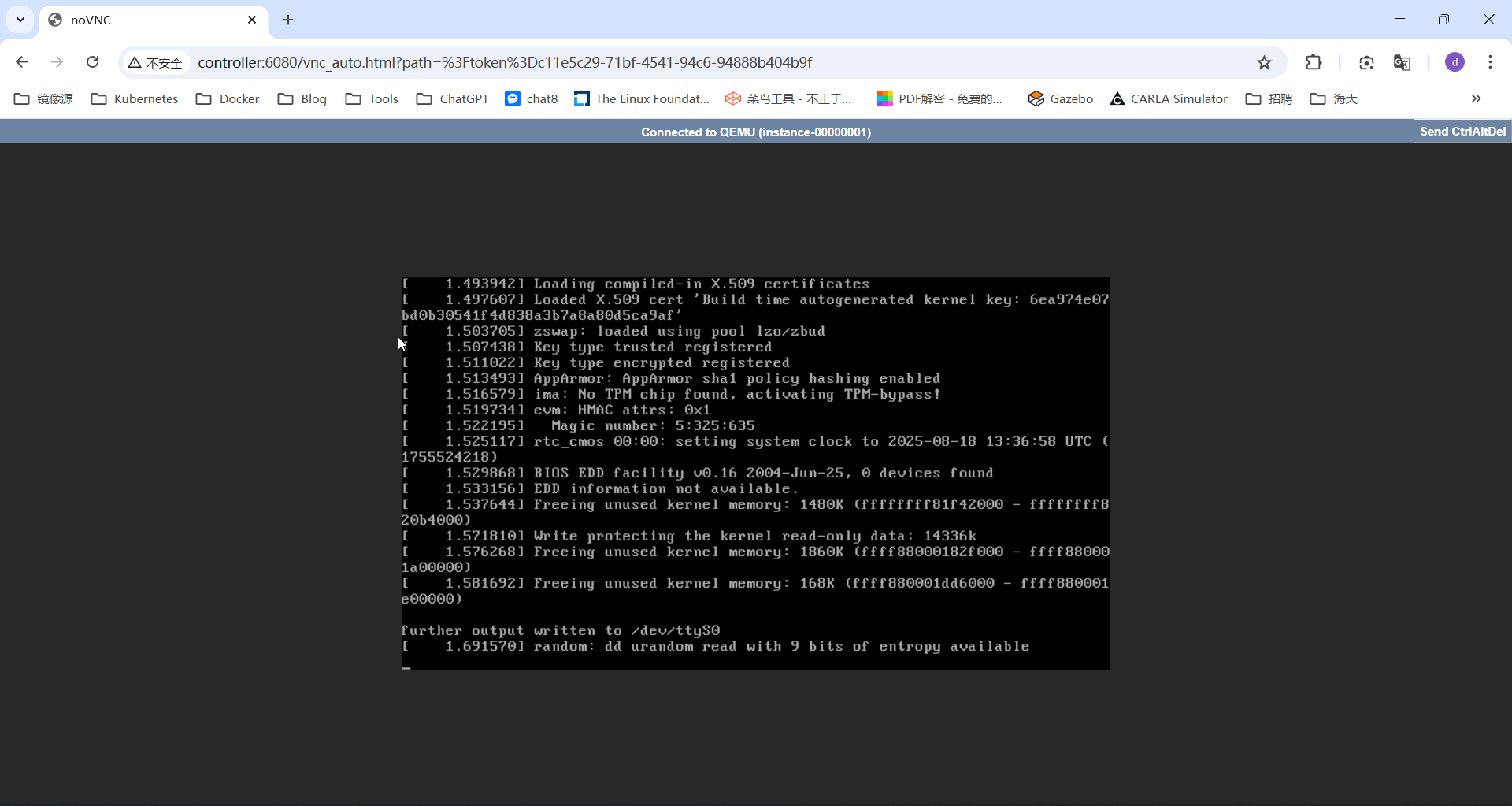Click the 'Magic number: 5:325:635' line
This screenshot has width=1512, height=806.
tap(578, 425)
